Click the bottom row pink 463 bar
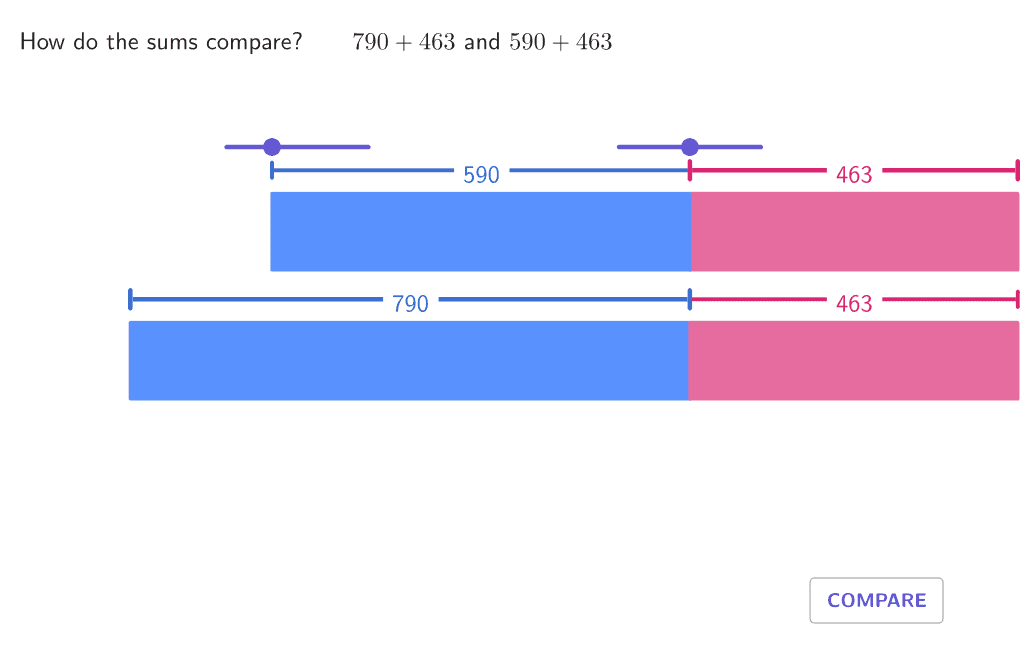 click(x=854, y=360)
